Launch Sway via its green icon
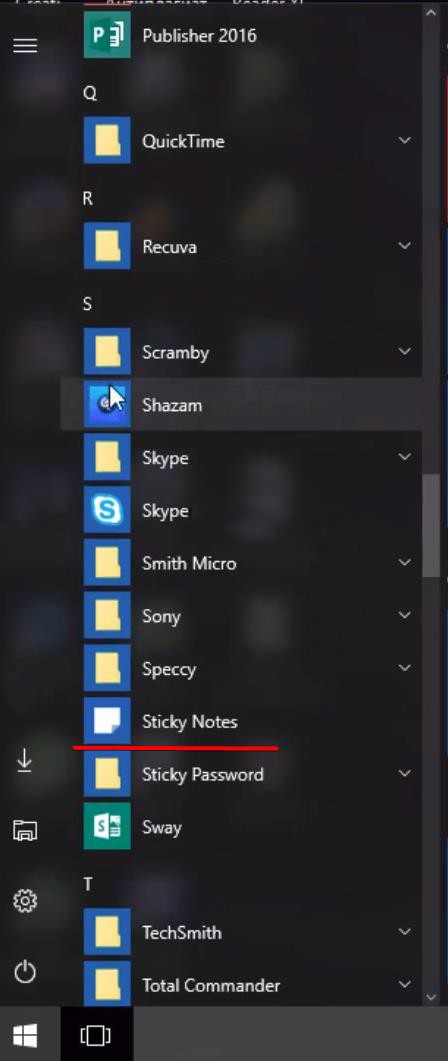Viewport: 448px width, 1061px height. [x=107, y=827]
